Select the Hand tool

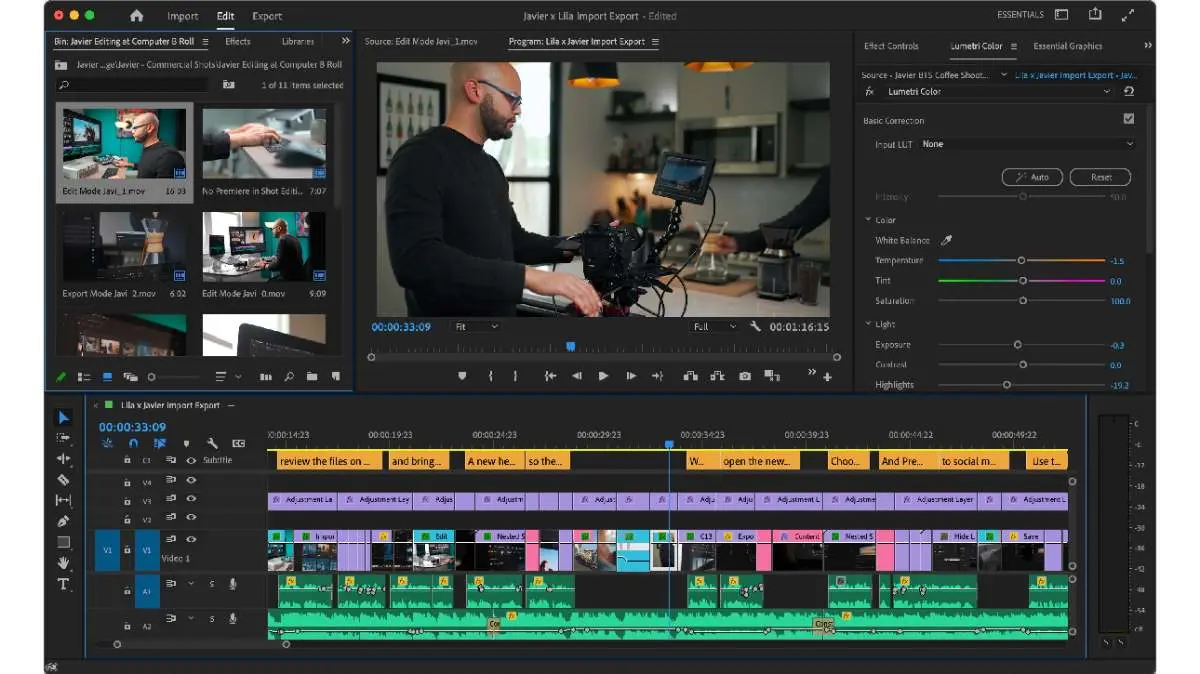click(64, 563)
